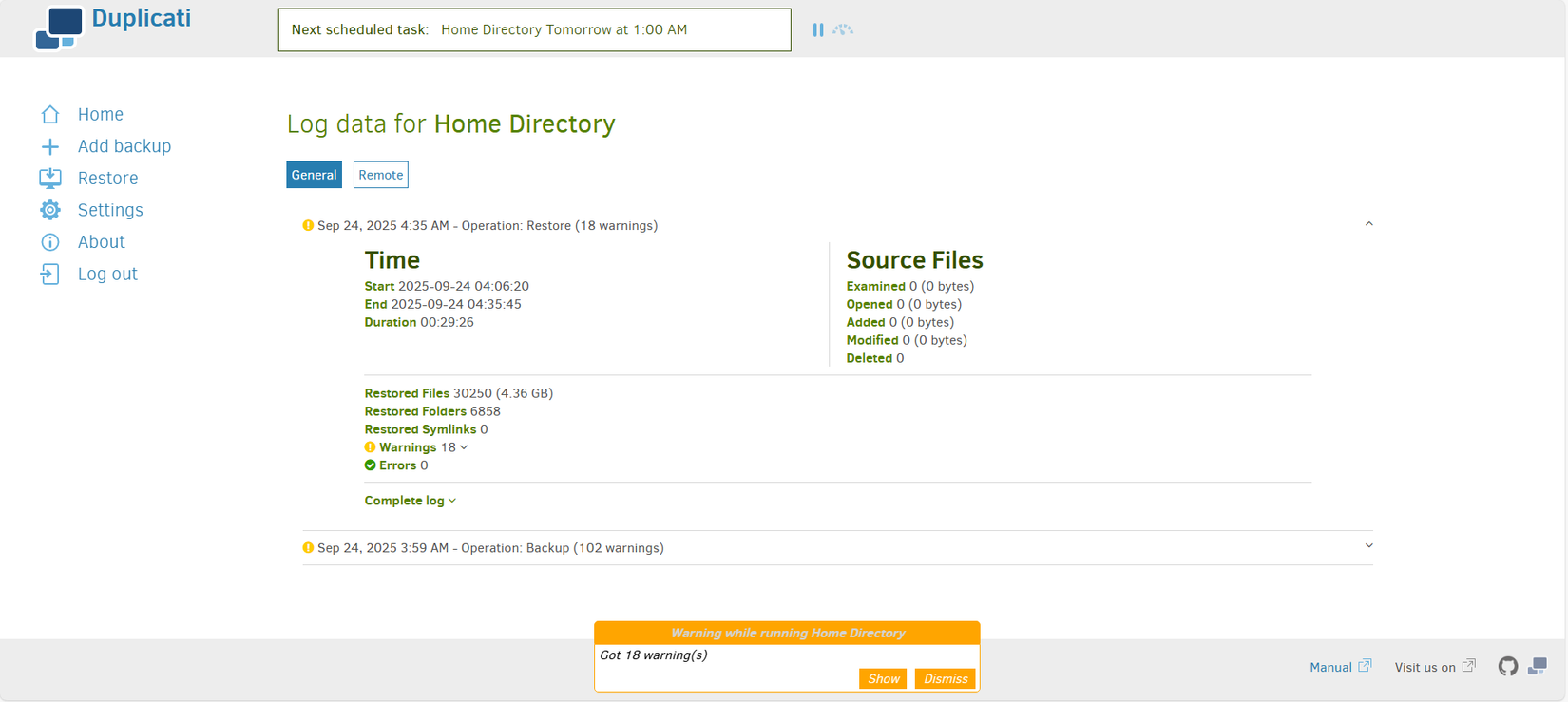The height and width of the screenshot is (702, 1568).
Task: Click the Duplicati logo icon
Action: [x=58, y=28]
